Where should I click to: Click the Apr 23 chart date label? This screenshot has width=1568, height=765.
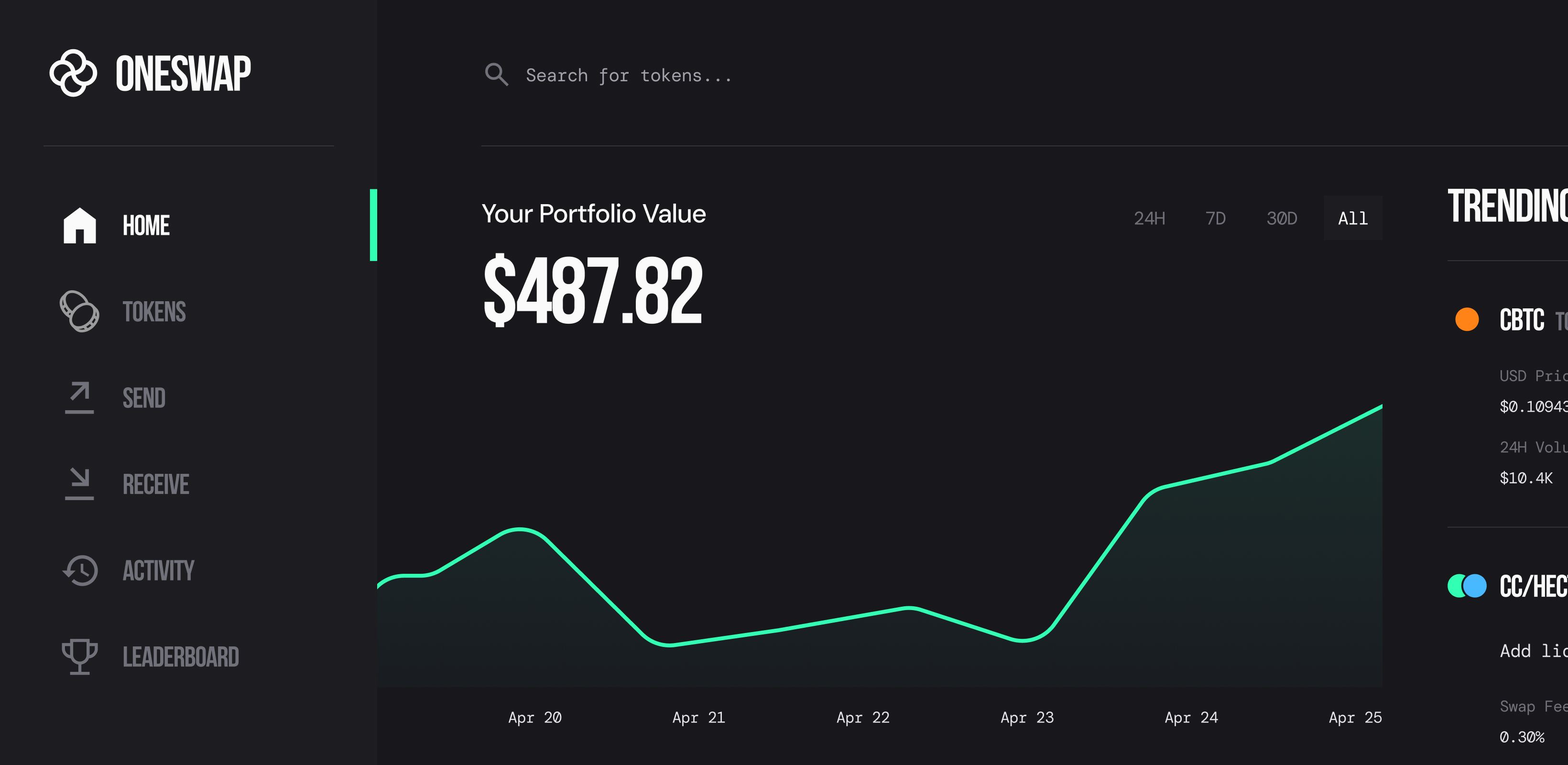(1027, 718)
